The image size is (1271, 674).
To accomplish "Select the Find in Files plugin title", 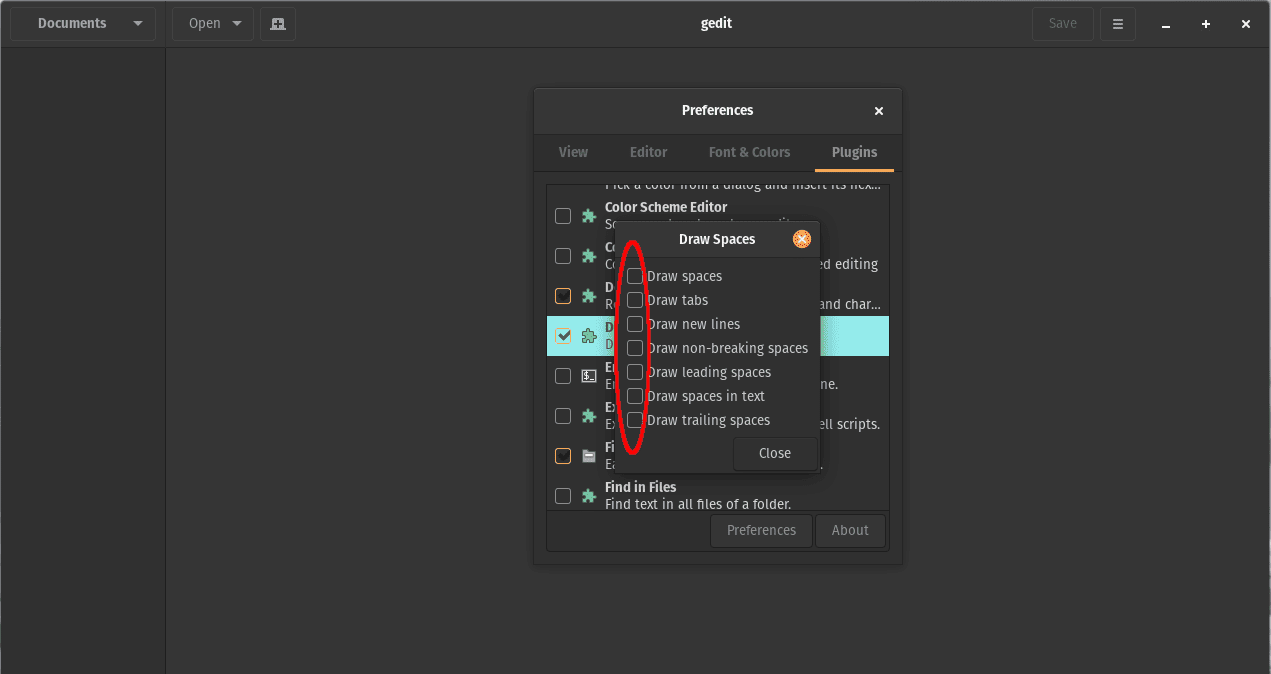I will (641, 487).
